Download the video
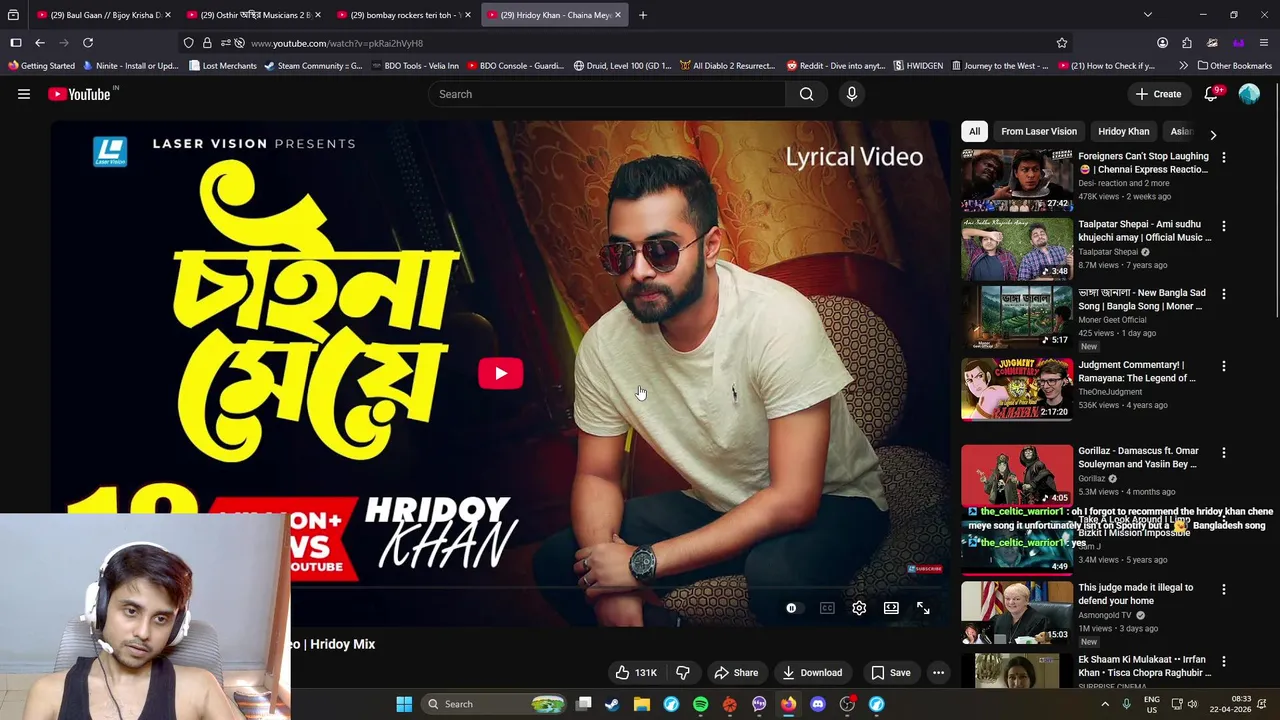Image resolution: width=1280 pixels, height=720 pixels. (x=812, y=673)
